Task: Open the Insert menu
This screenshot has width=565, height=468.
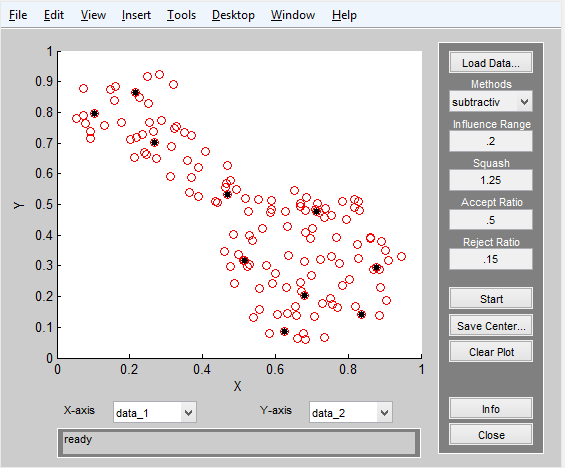Action: coord(136,15)
